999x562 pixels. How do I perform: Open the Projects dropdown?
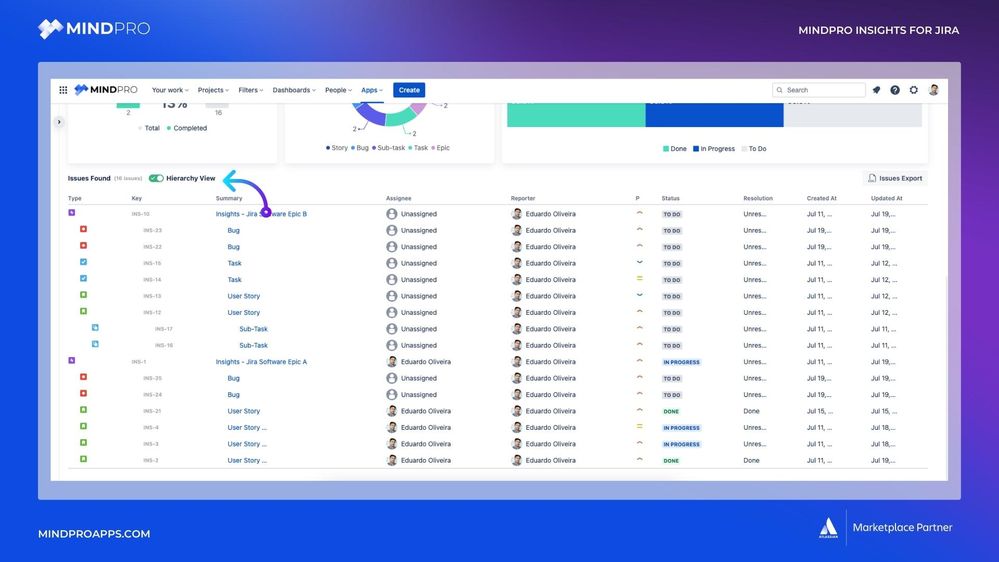[x=213, y=90]
